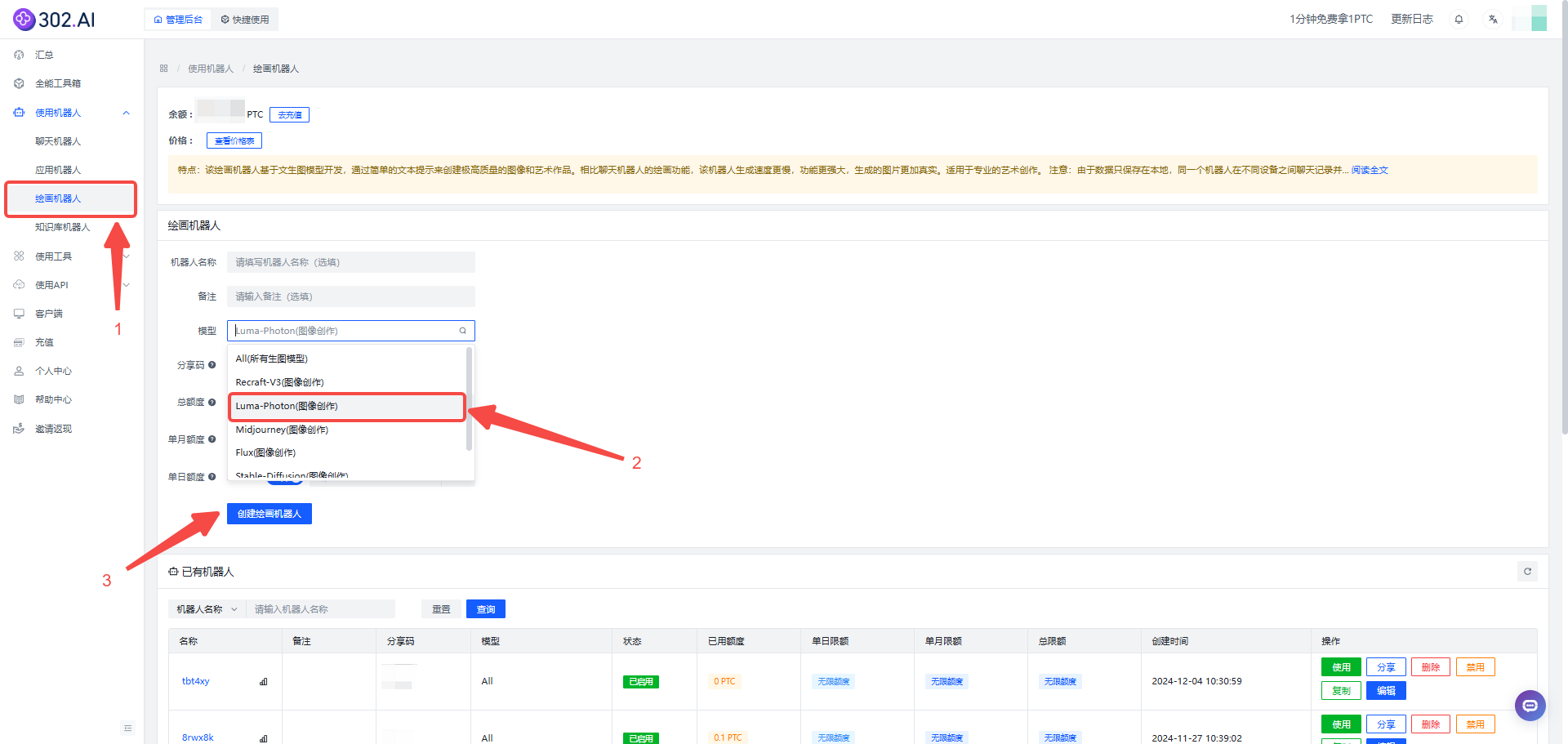
Task: Click the 使用API cloud icon in sidebar
Action: (19, 285)
